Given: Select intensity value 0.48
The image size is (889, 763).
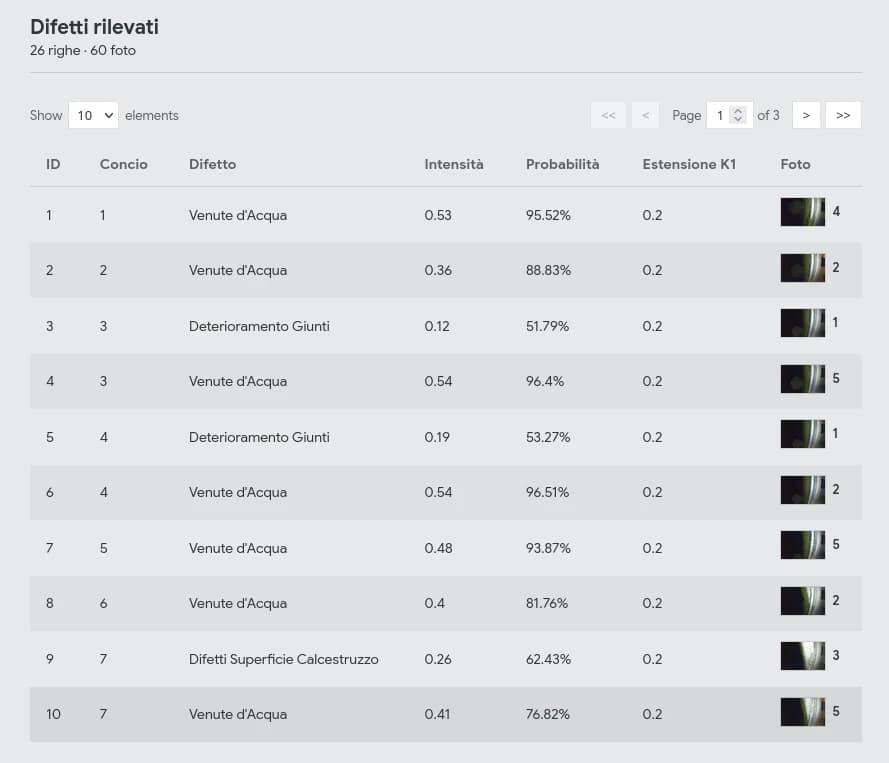Looking at the screenshot, I should click(438, 549).
